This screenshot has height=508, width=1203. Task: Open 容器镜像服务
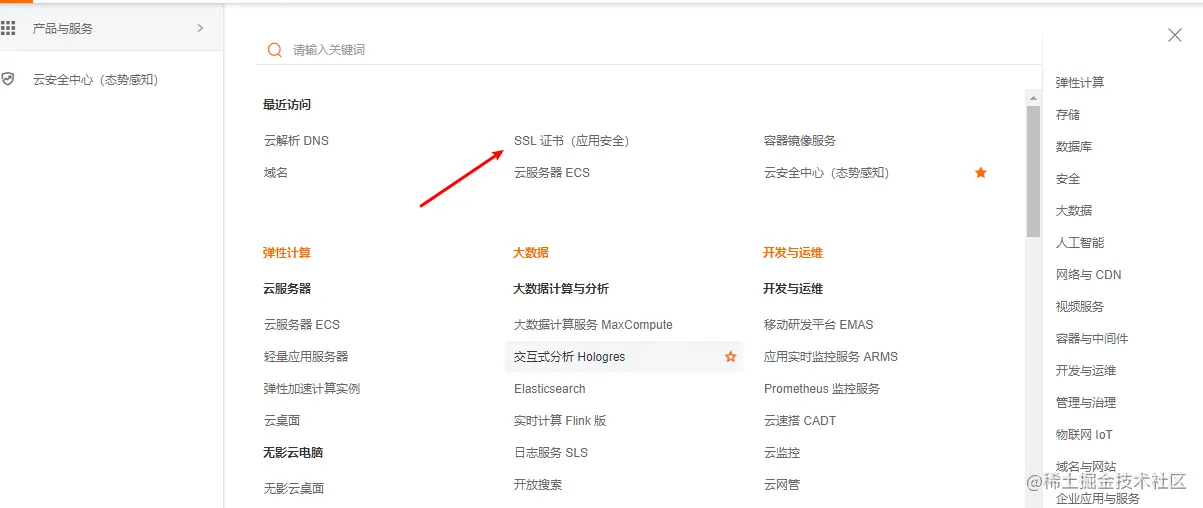tap(800, 141)
